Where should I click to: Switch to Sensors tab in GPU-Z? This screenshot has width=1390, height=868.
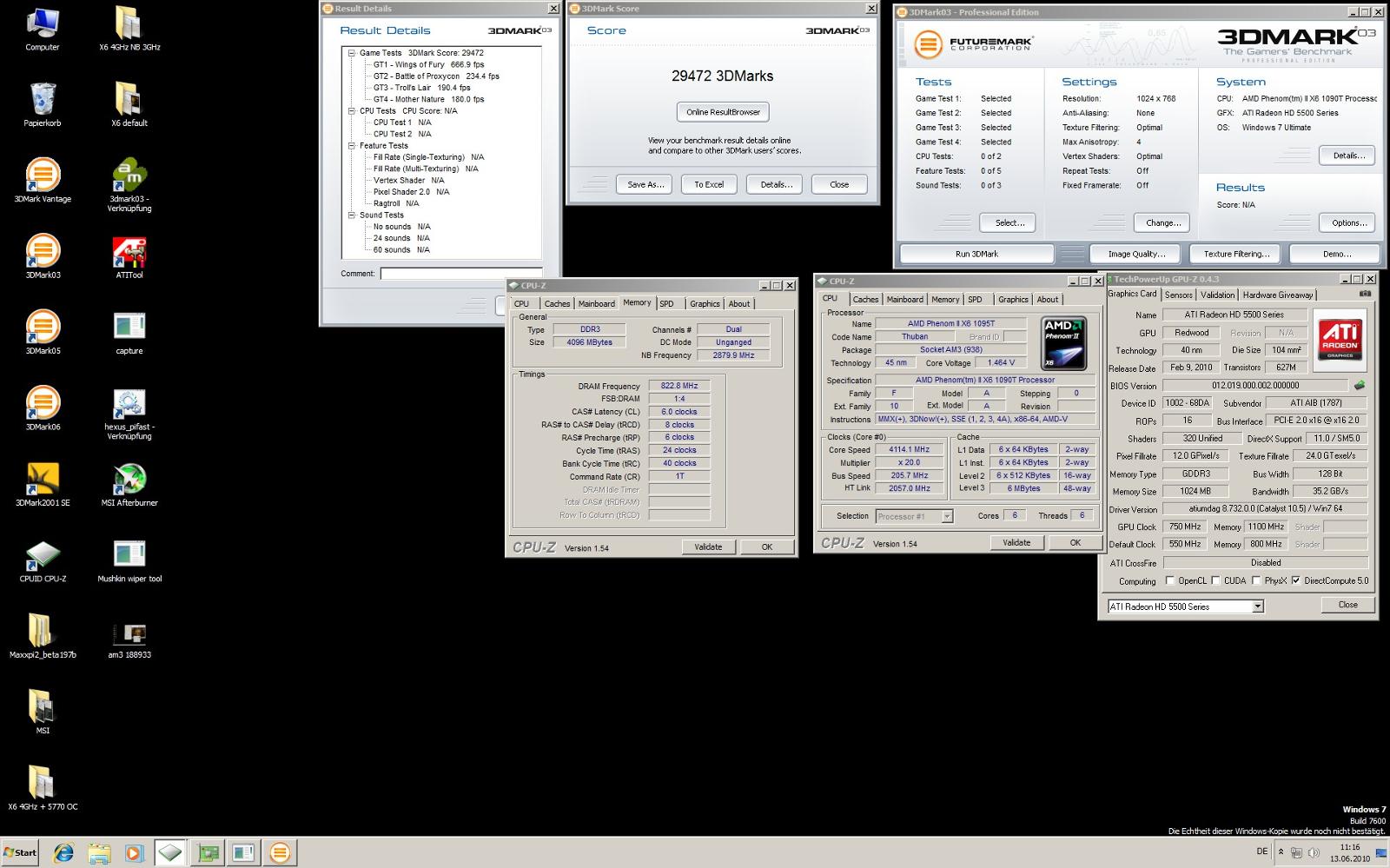pos(1178,295)
